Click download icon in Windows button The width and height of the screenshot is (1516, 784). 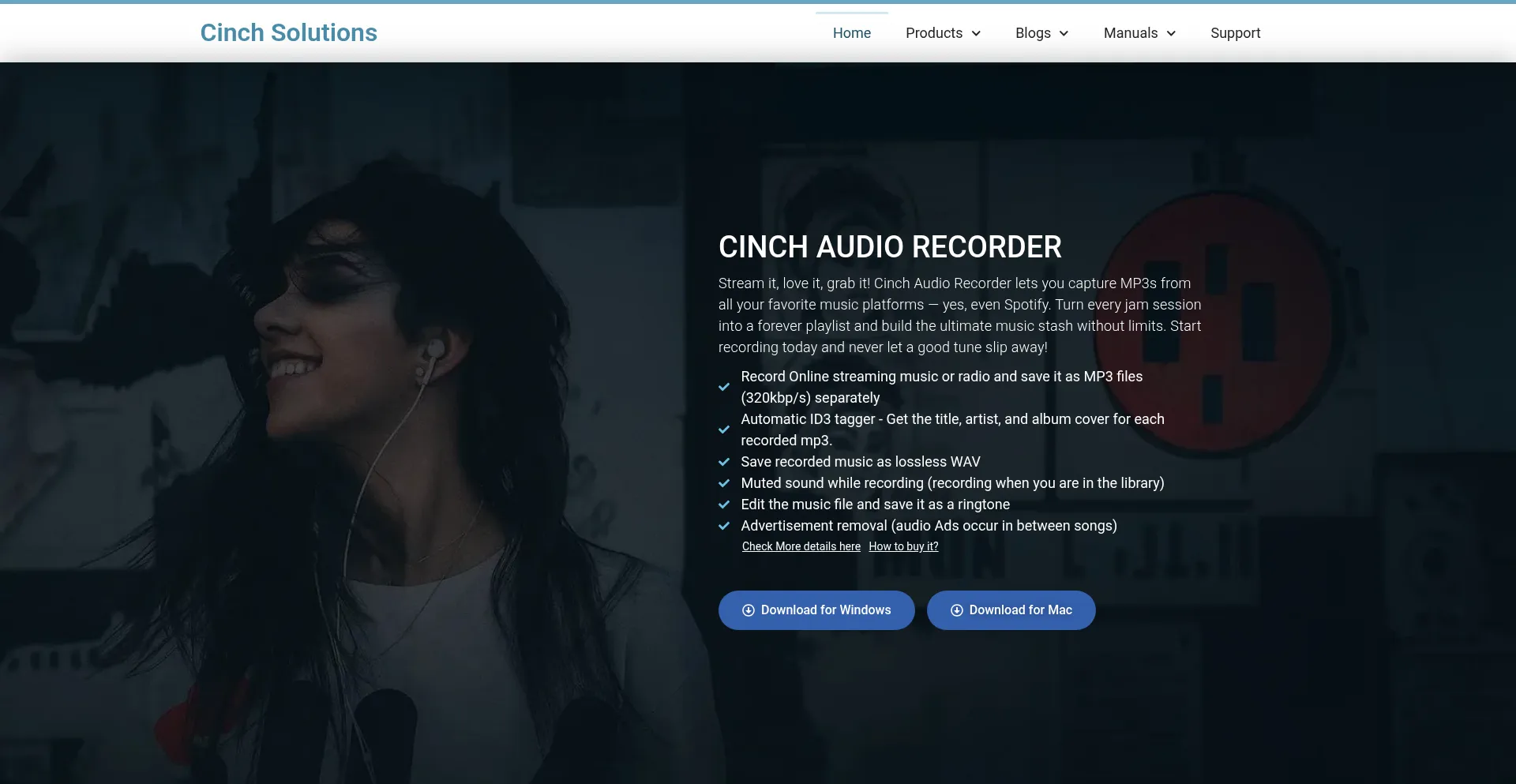[749, 610]
